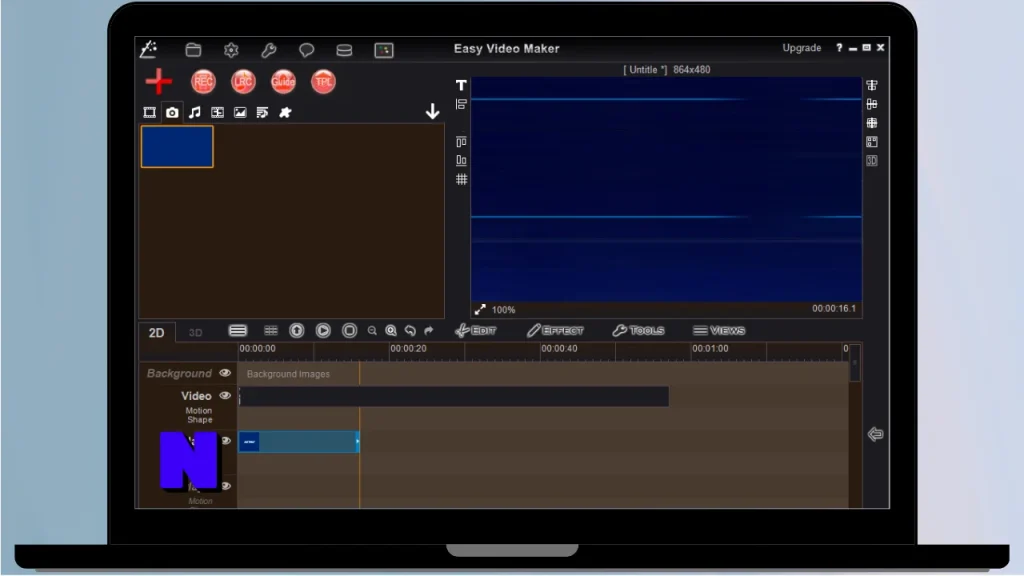This screenshot has width=1024, height=576.
Task: Zoom in the timeline
Action: [x=391, y=330]
